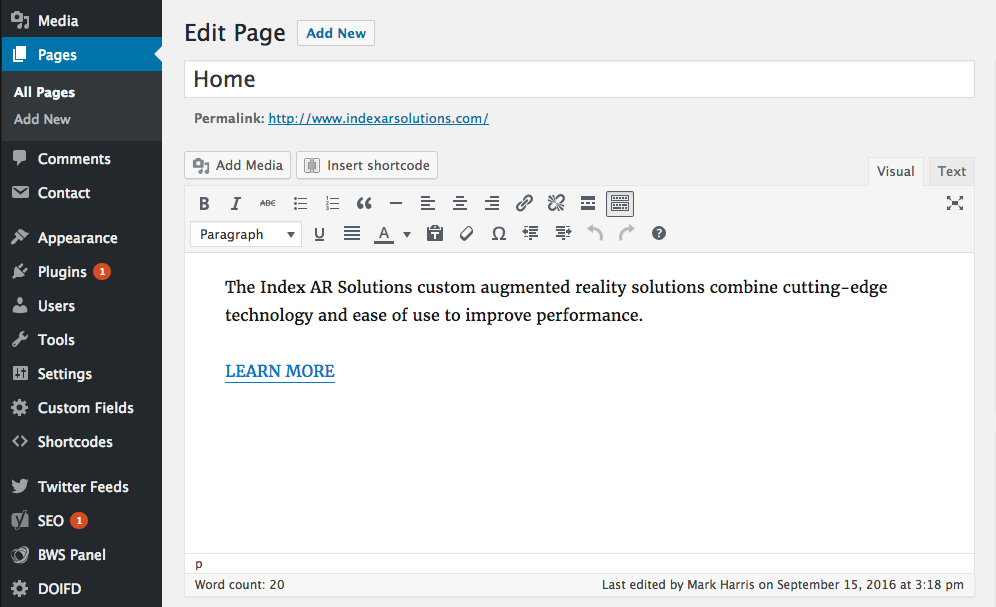The width and height of the screenshot is (996, 607).
Task: Open the Users menu
Action: coord(81,306)
